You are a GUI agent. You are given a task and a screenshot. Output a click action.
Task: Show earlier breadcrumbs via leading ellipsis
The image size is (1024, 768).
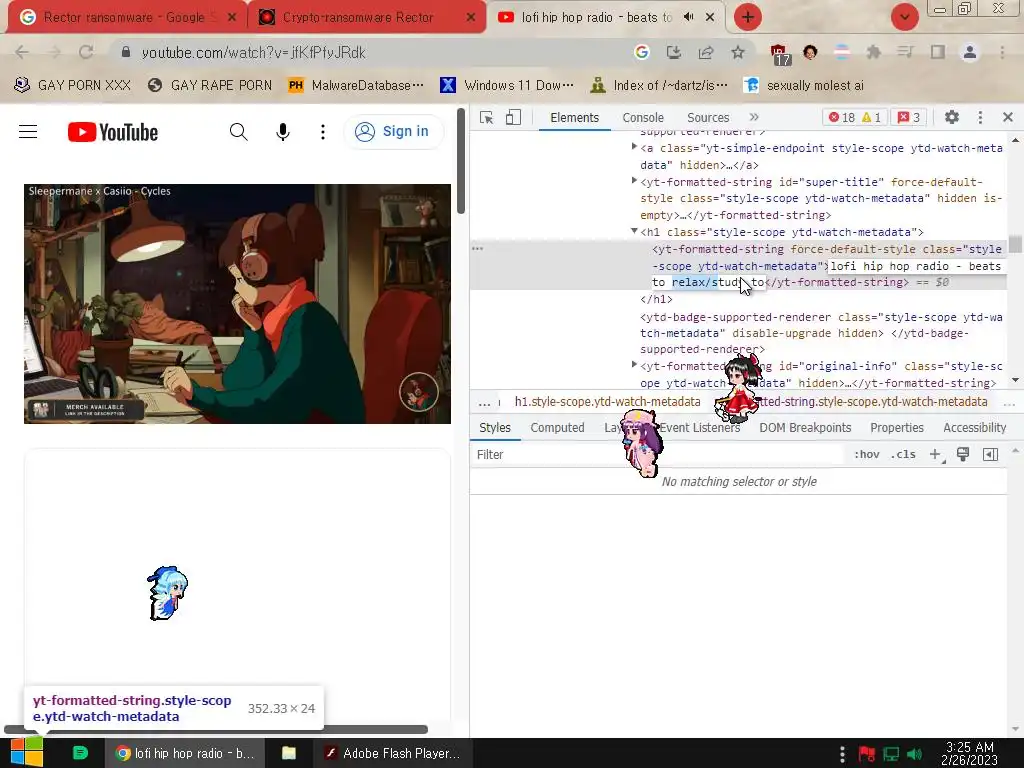484,402
